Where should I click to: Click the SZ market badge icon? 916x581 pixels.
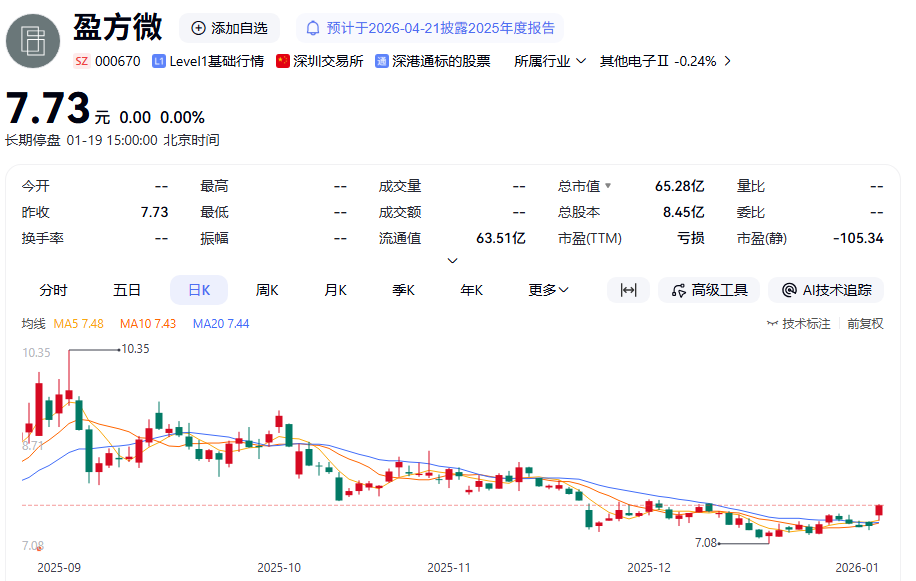(x=82, y=61)
